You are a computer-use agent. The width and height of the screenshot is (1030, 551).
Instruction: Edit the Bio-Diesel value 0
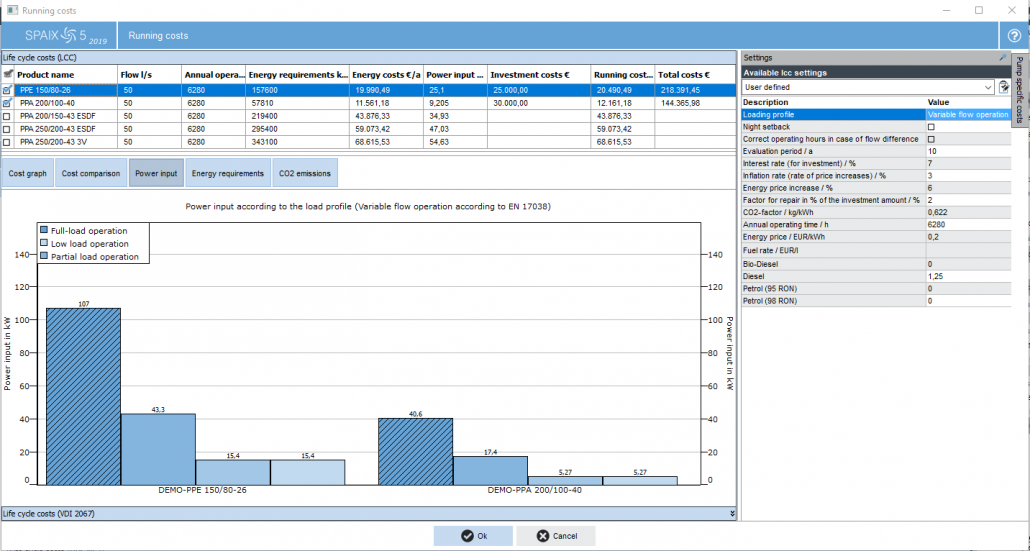(x=968, y=264)
